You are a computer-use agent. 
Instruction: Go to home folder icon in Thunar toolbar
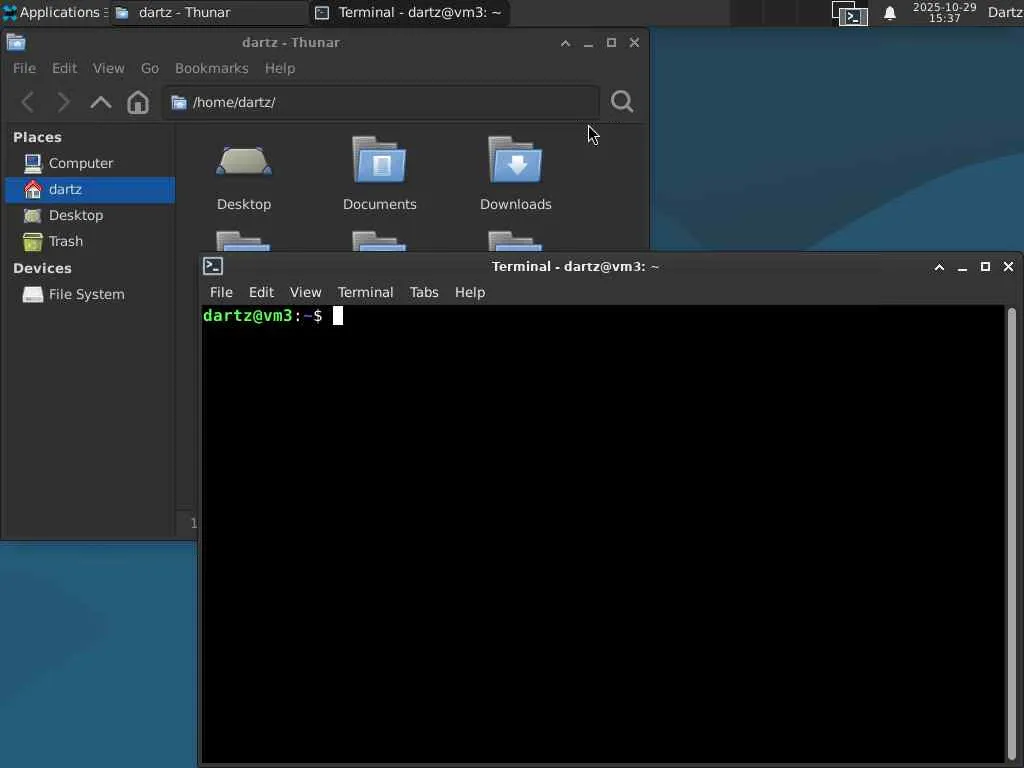click(x=138, y=102)
